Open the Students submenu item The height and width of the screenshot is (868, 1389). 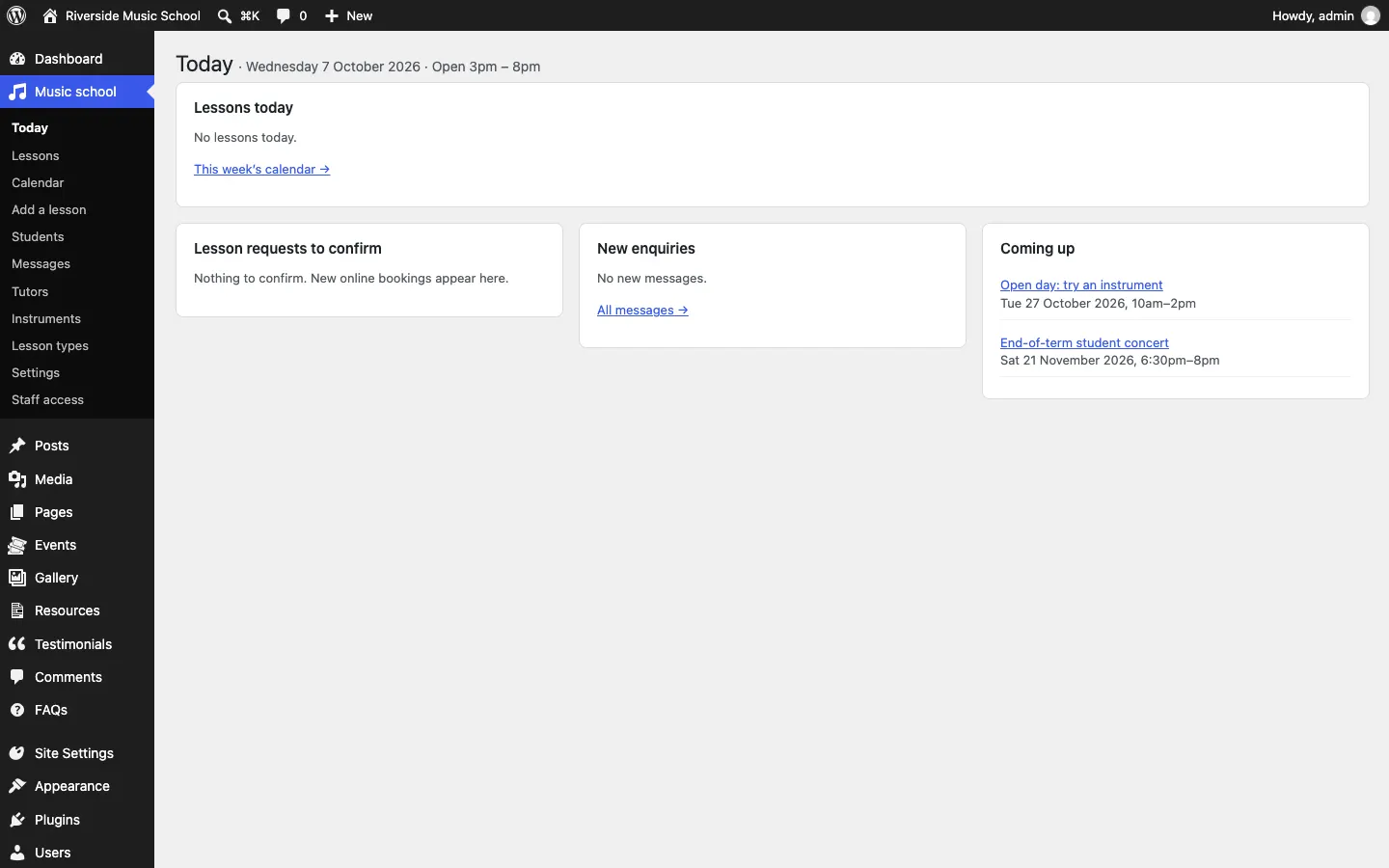pos(38,236)
